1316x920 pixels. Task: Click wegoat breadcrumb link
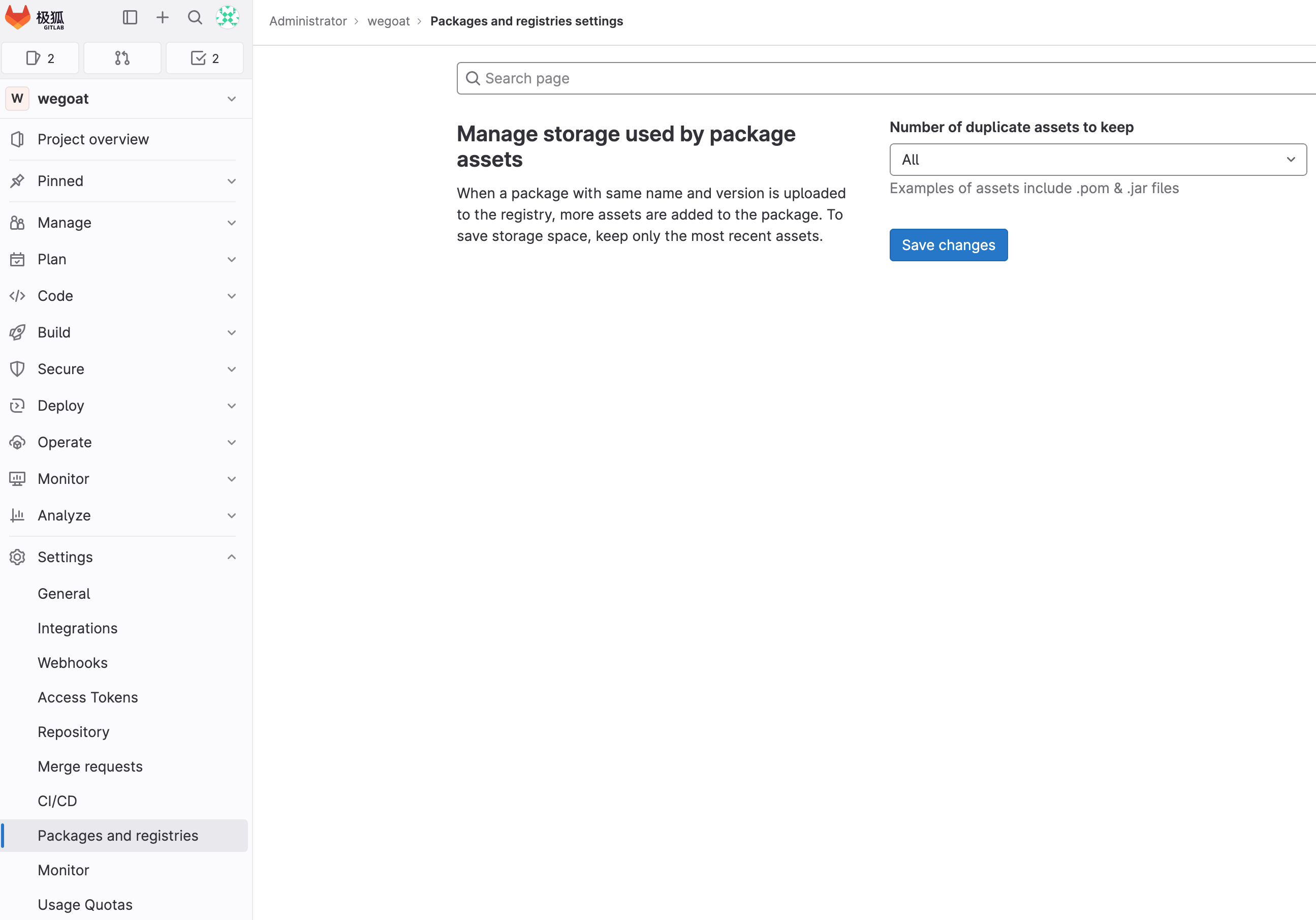[388, 21]
